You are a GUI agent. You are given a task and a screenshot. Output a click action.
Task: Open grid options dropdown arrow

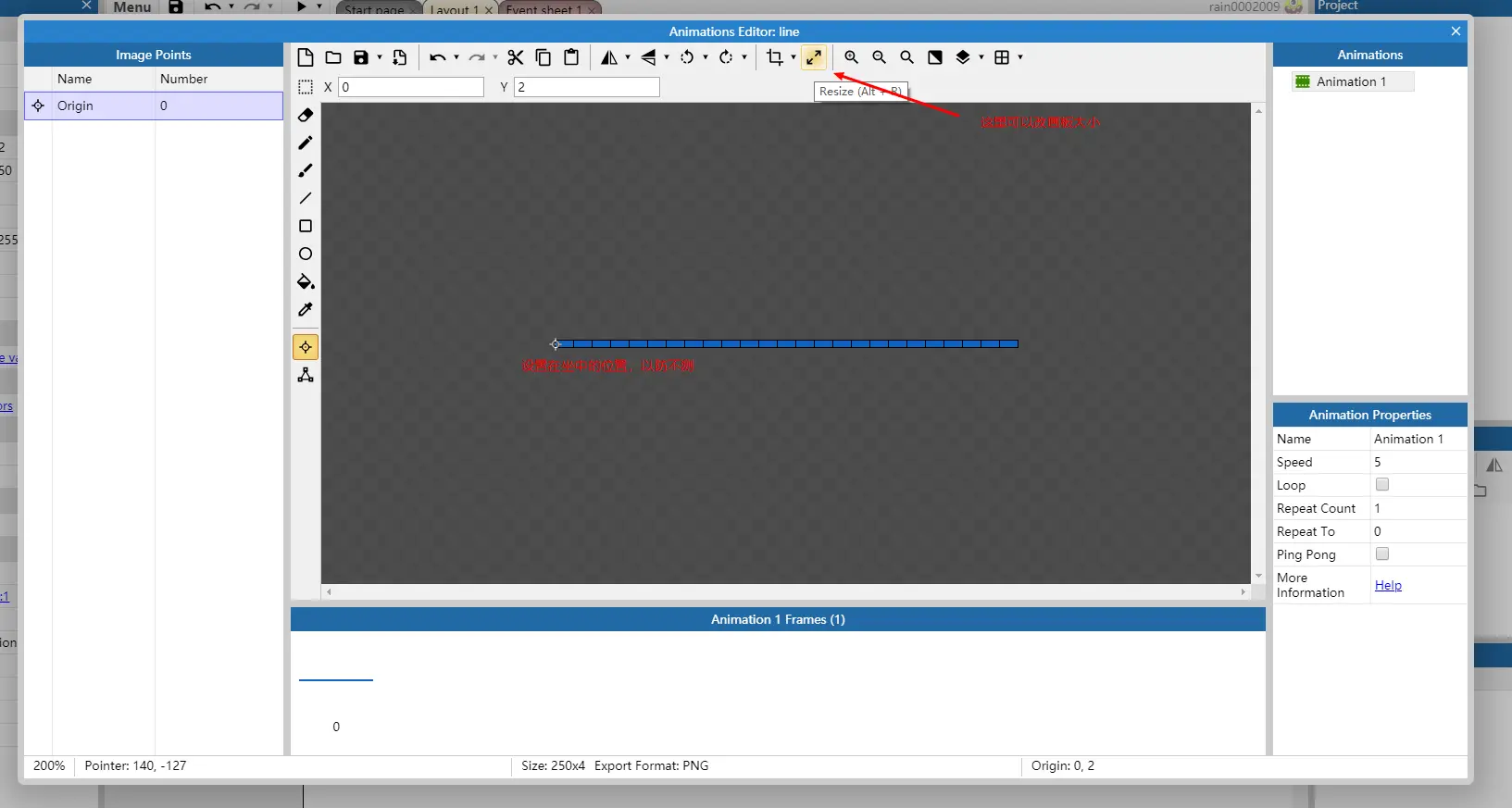pos(1020,57)
